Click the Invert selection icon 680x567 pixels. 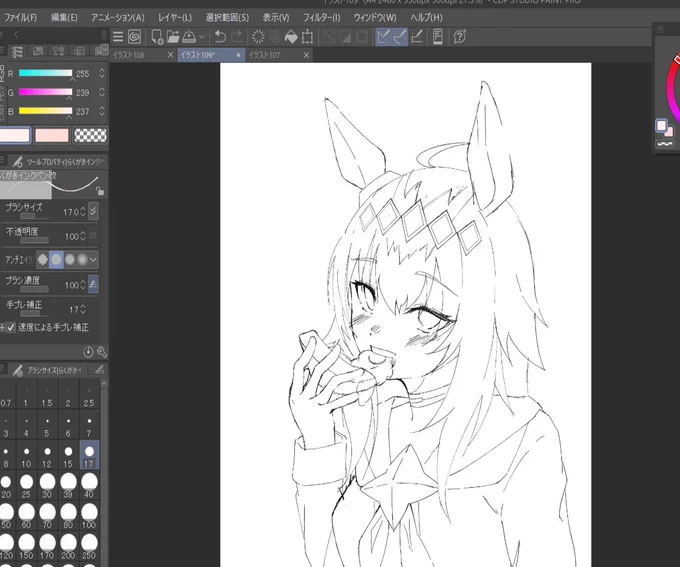click(345, 37)
